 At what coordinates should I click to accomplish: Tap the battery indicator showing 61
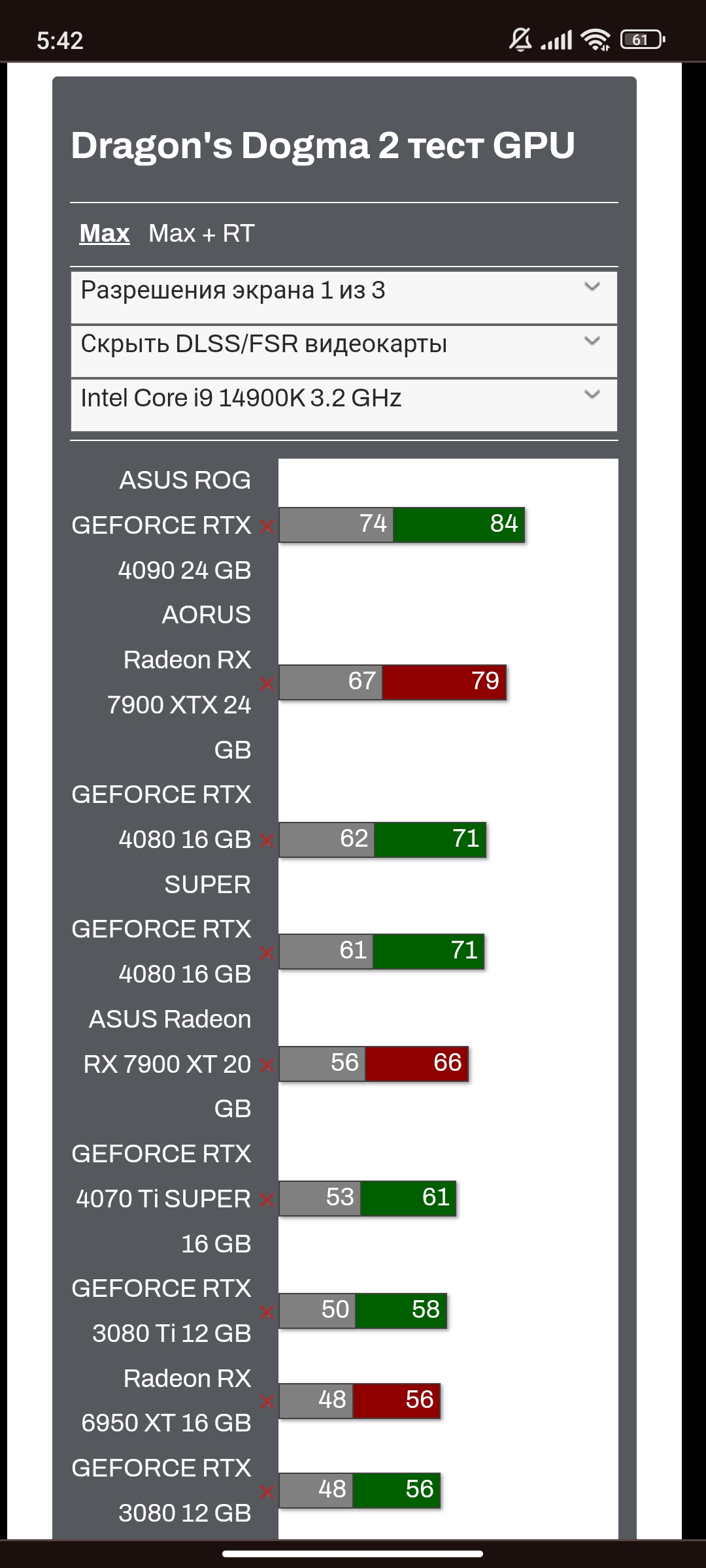pos(643,40)
